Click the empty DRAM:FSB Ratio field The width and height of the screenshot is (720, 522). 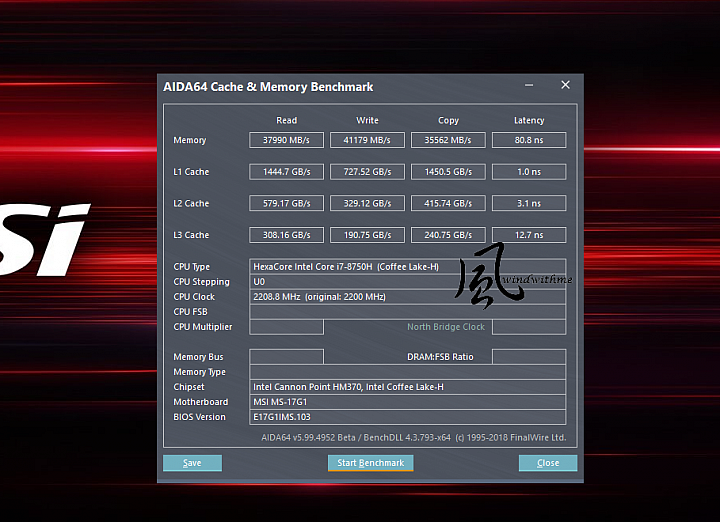(529, 357)
